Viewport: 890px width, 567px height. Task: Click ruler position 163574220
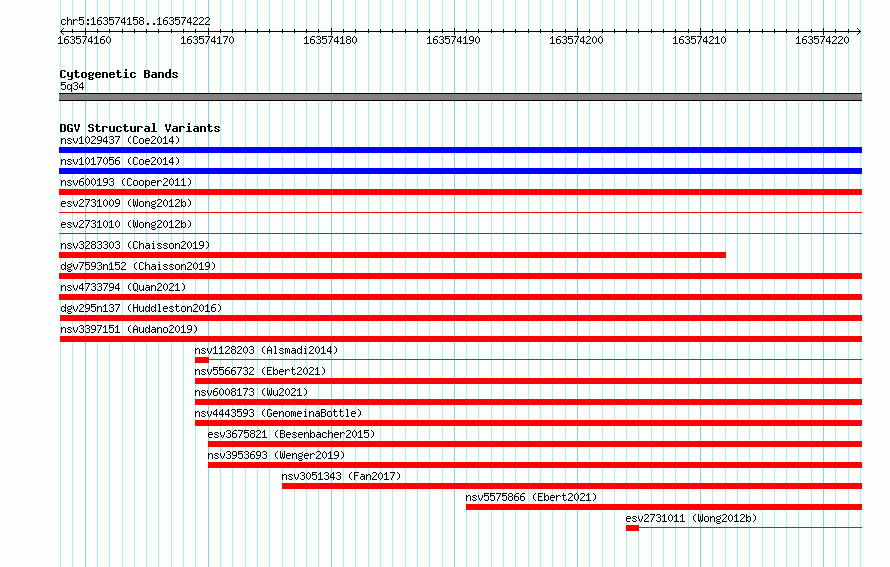point(822,40)
